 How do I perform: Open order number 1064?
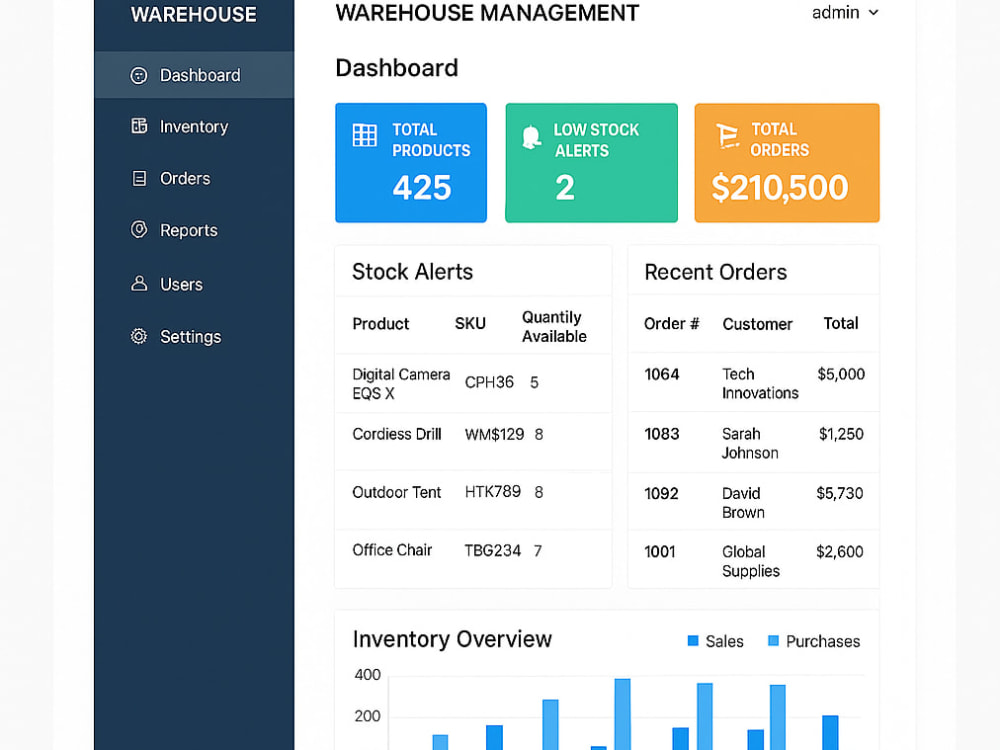(x=661, y=374)
